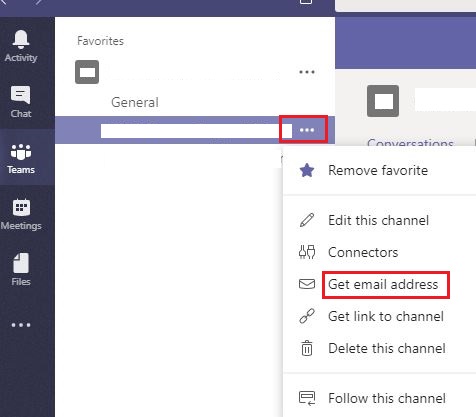Choose Delete this channel

click(x=387, y=348)
